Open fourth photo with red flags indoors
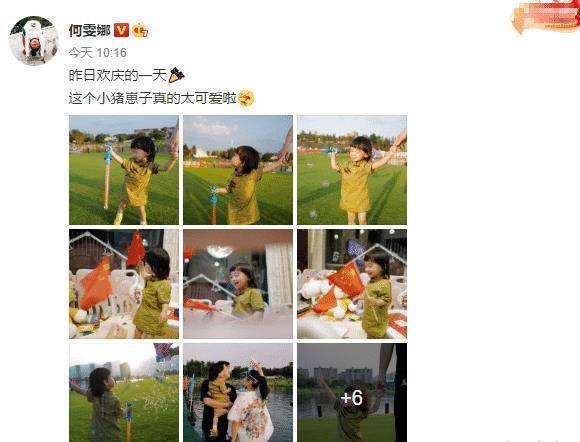This screenshot has height=442, width=580. coord(124,284)
